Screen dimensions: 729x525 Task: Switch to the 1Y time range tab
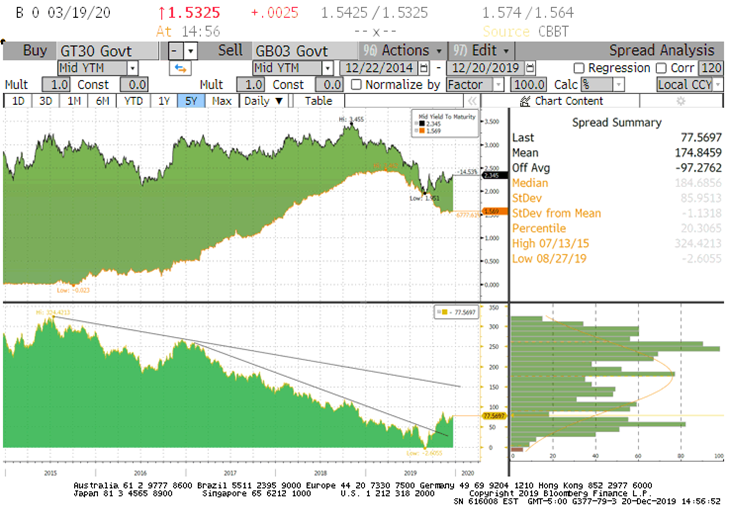pos(163,101)
